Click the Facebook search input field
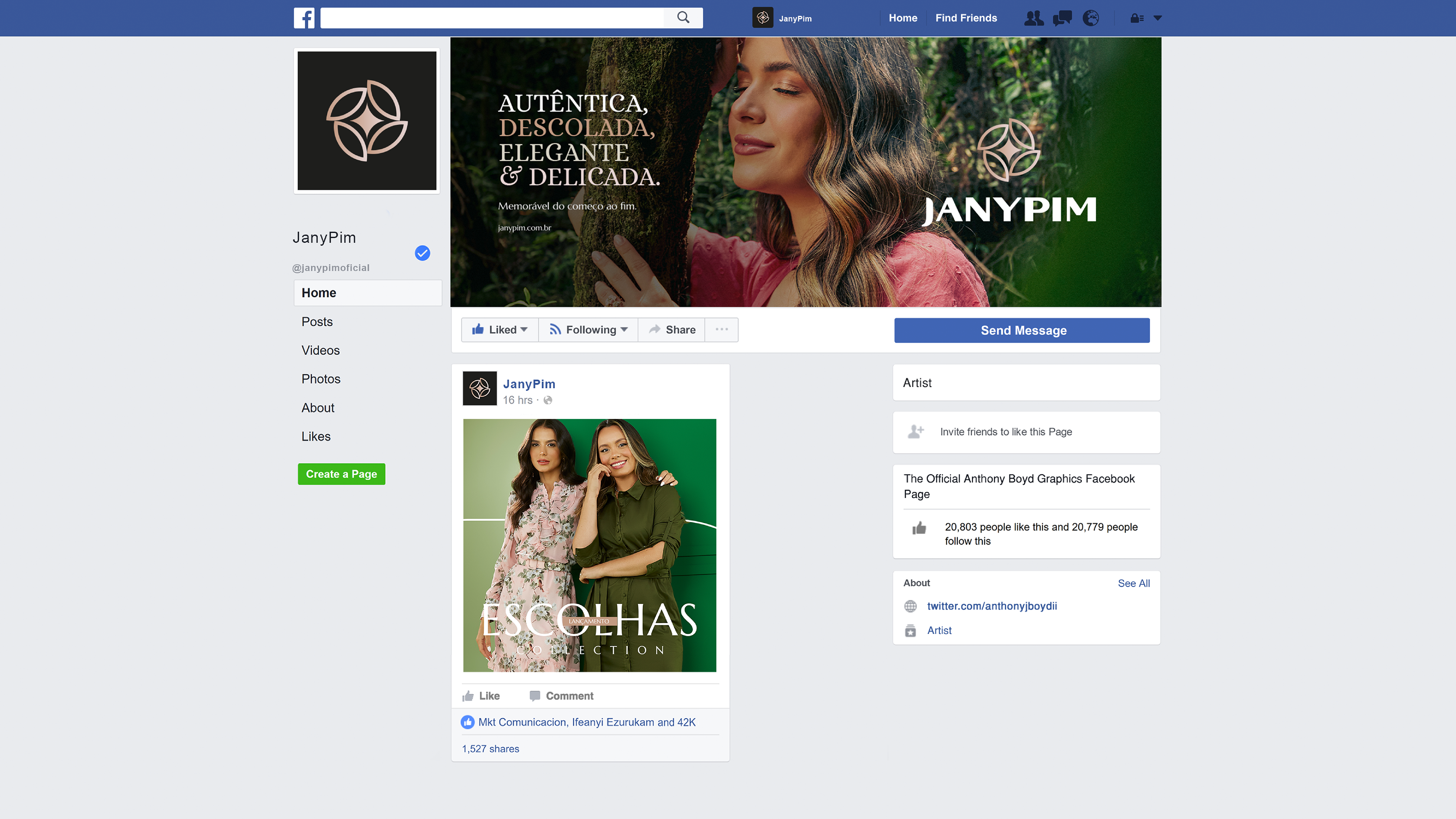 492,18
